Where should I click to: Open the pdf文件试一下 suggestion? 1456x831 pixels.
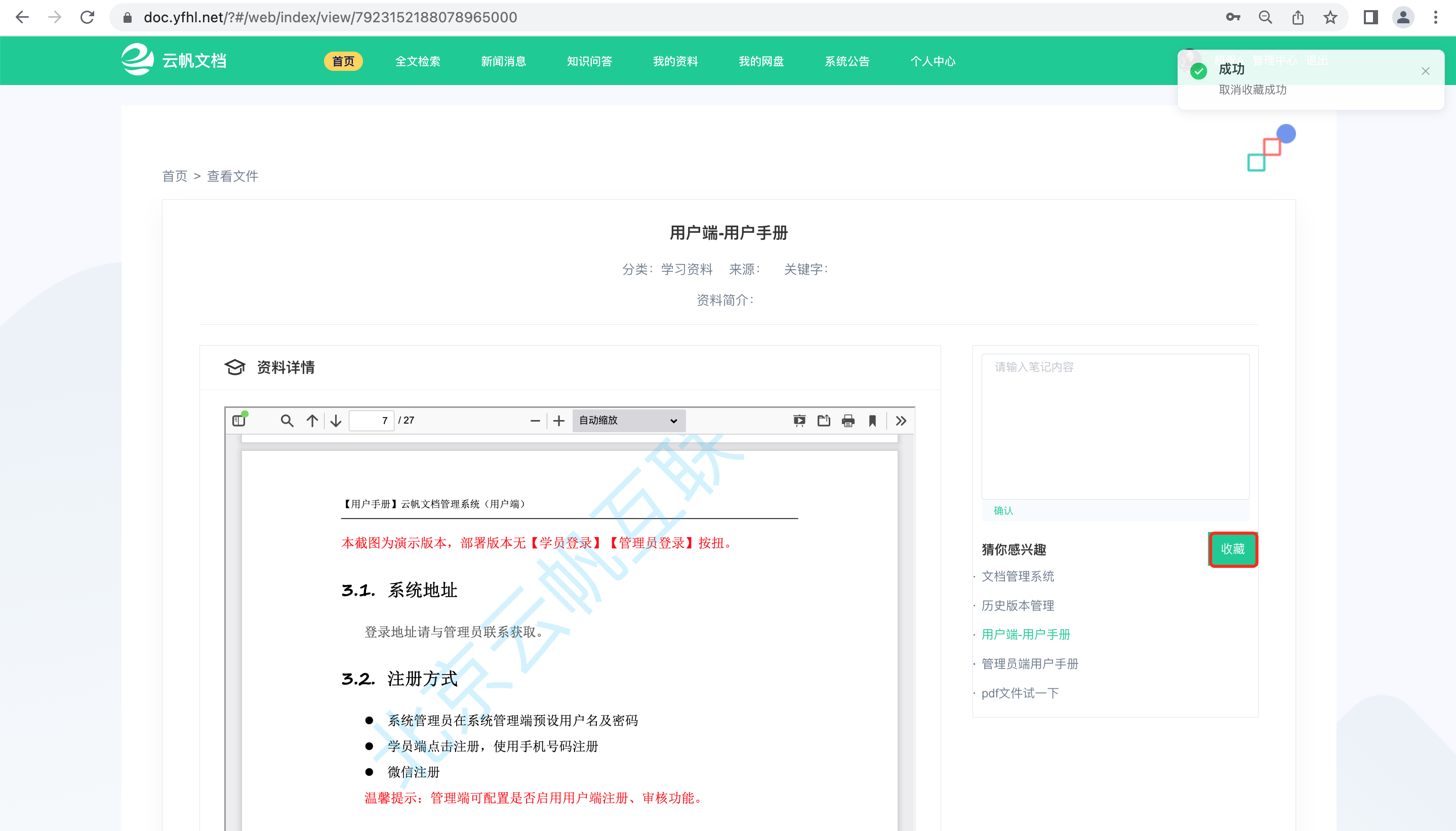point(1020,693)
